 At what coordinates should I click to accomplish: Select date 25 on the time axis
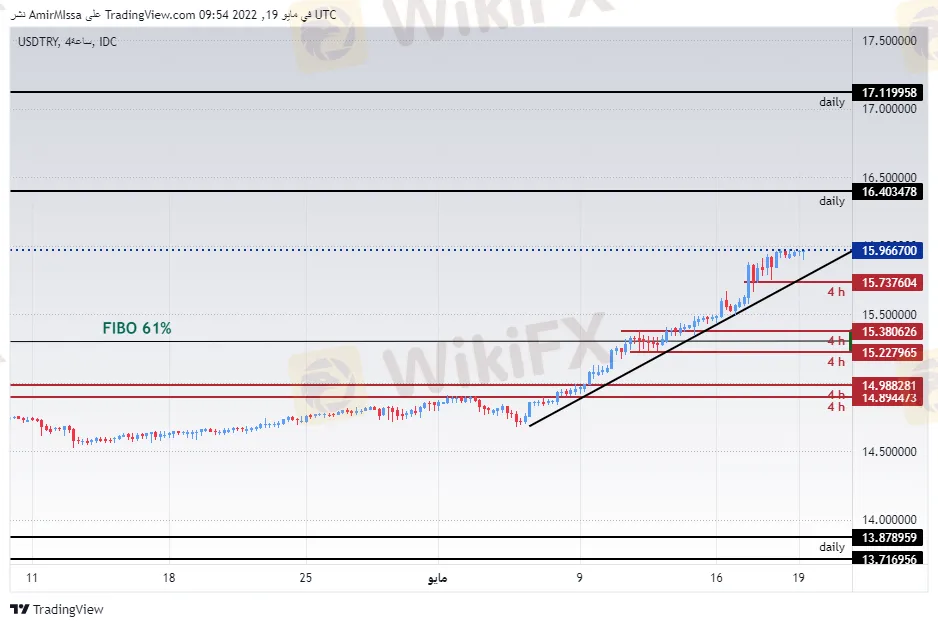click(306, 577)
